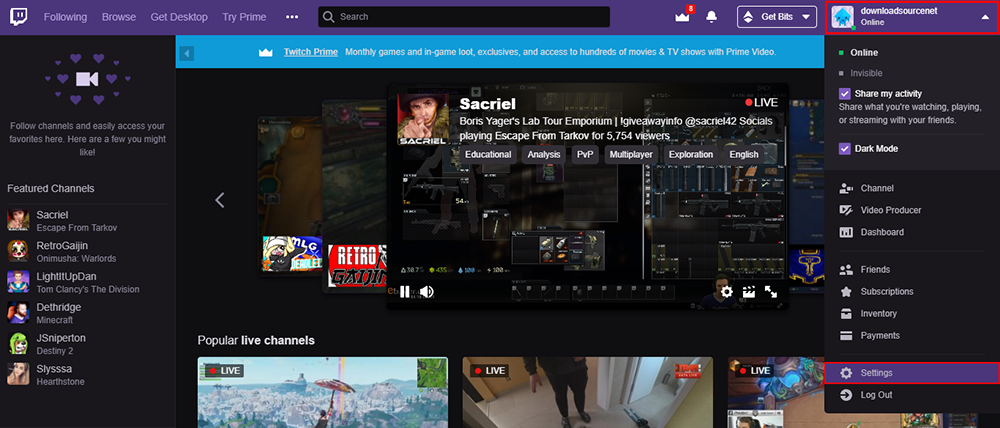This screenshot has width=1000, height=428.
Task: Open the middle popular live thumbnail
Action: 588,392
